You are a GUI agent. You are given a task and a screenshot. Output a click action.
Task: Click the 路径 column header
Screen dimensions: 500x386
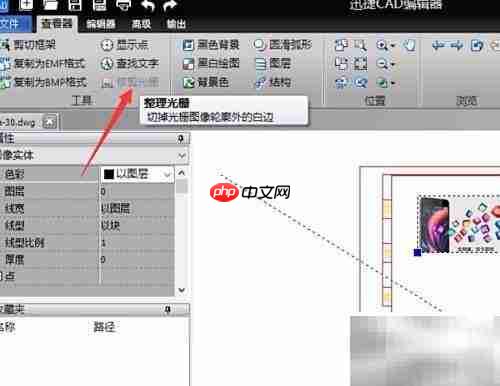click(104, 327)
